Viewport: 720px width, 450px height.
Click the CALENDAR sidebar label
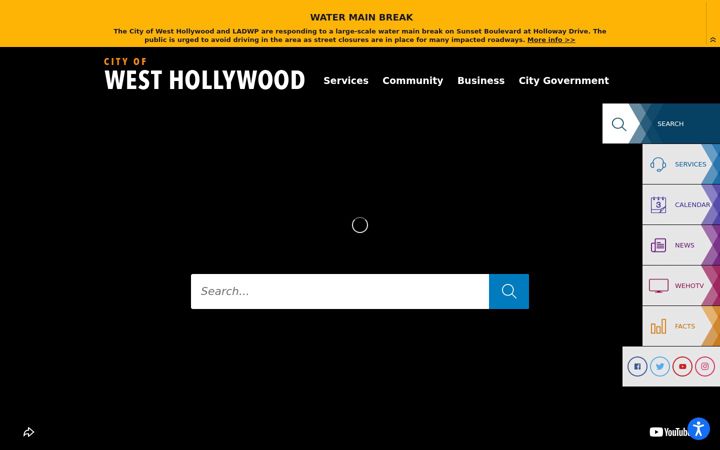(692, 205)
